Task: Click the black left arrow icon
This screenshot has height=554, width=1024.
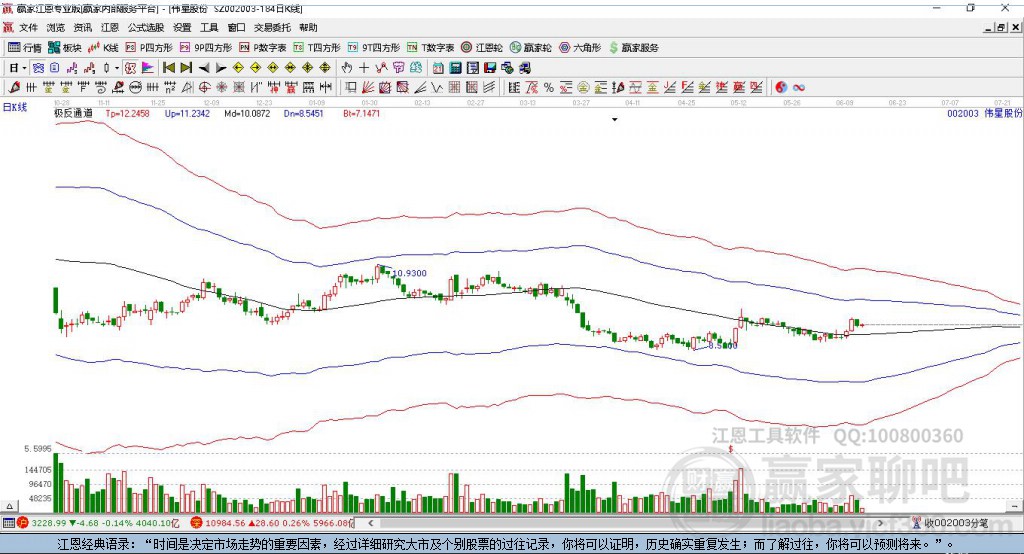Action: pyautogui.click(x=204, y=68)
